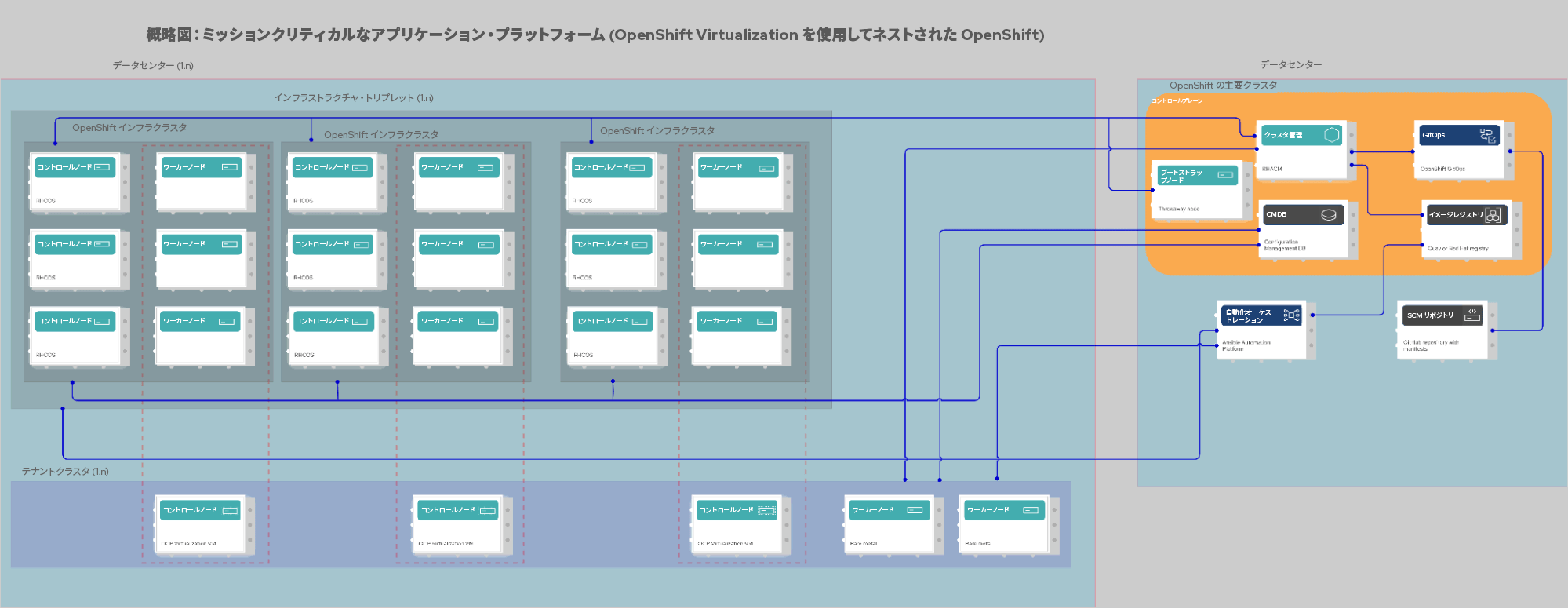The height and width of the screenshot is (609, 1568).
Task: Click the diagram title starting with 概略図
Action: (x=595, y=35)
